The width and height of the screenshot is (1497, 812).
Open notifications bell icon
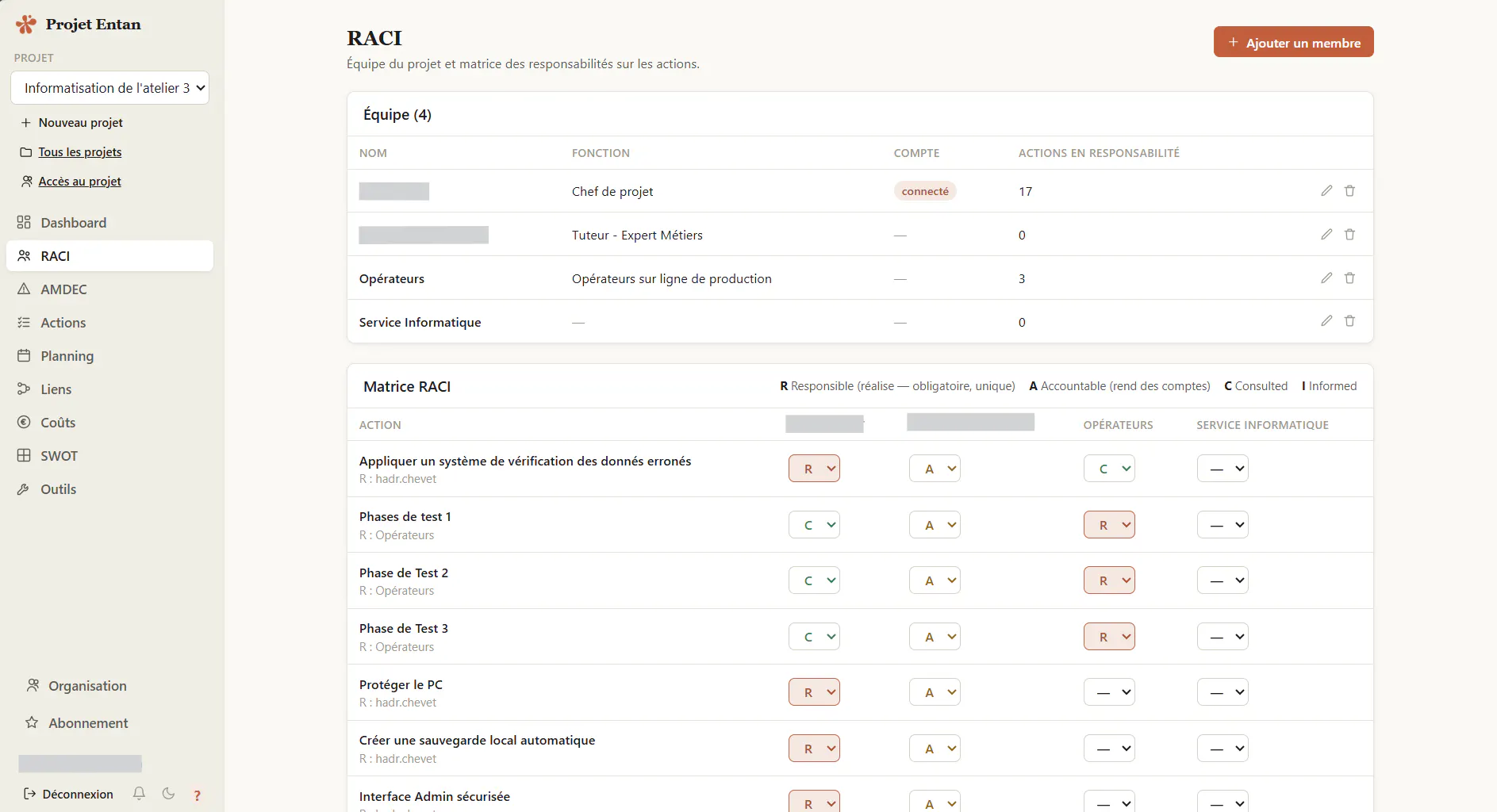point(139,794)
